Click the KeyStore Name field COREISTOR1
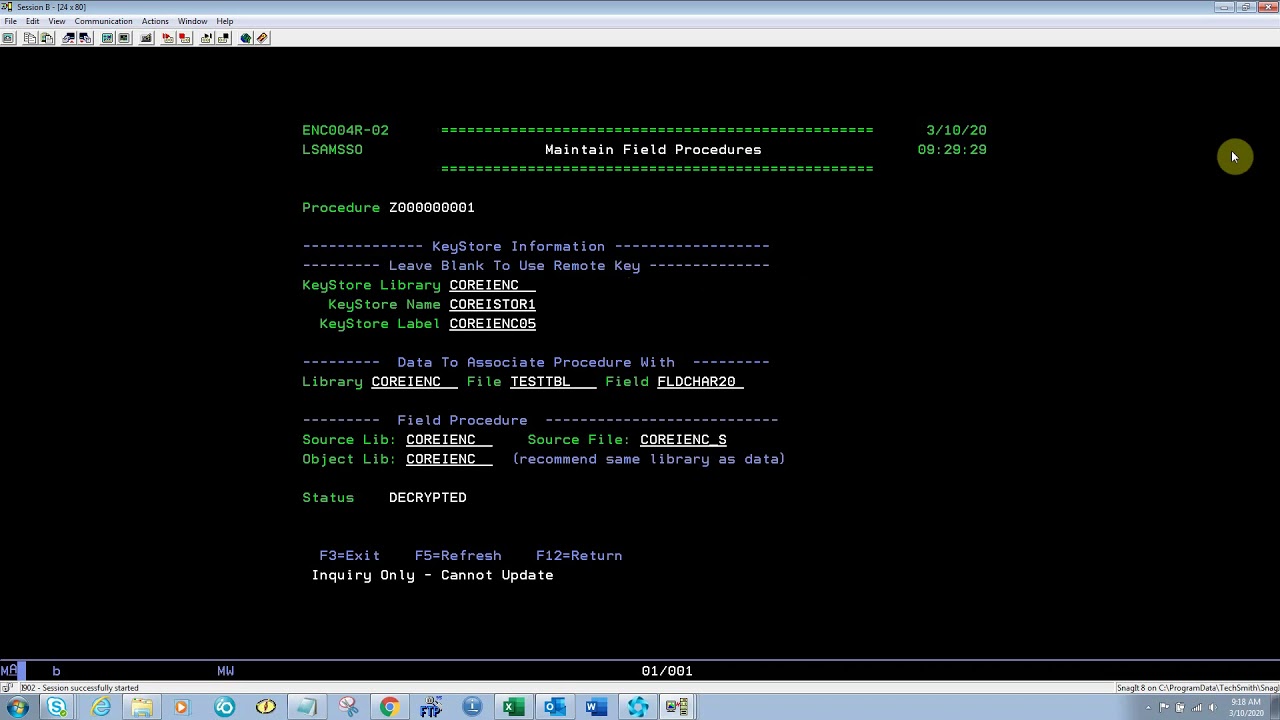 click(492, 304)
